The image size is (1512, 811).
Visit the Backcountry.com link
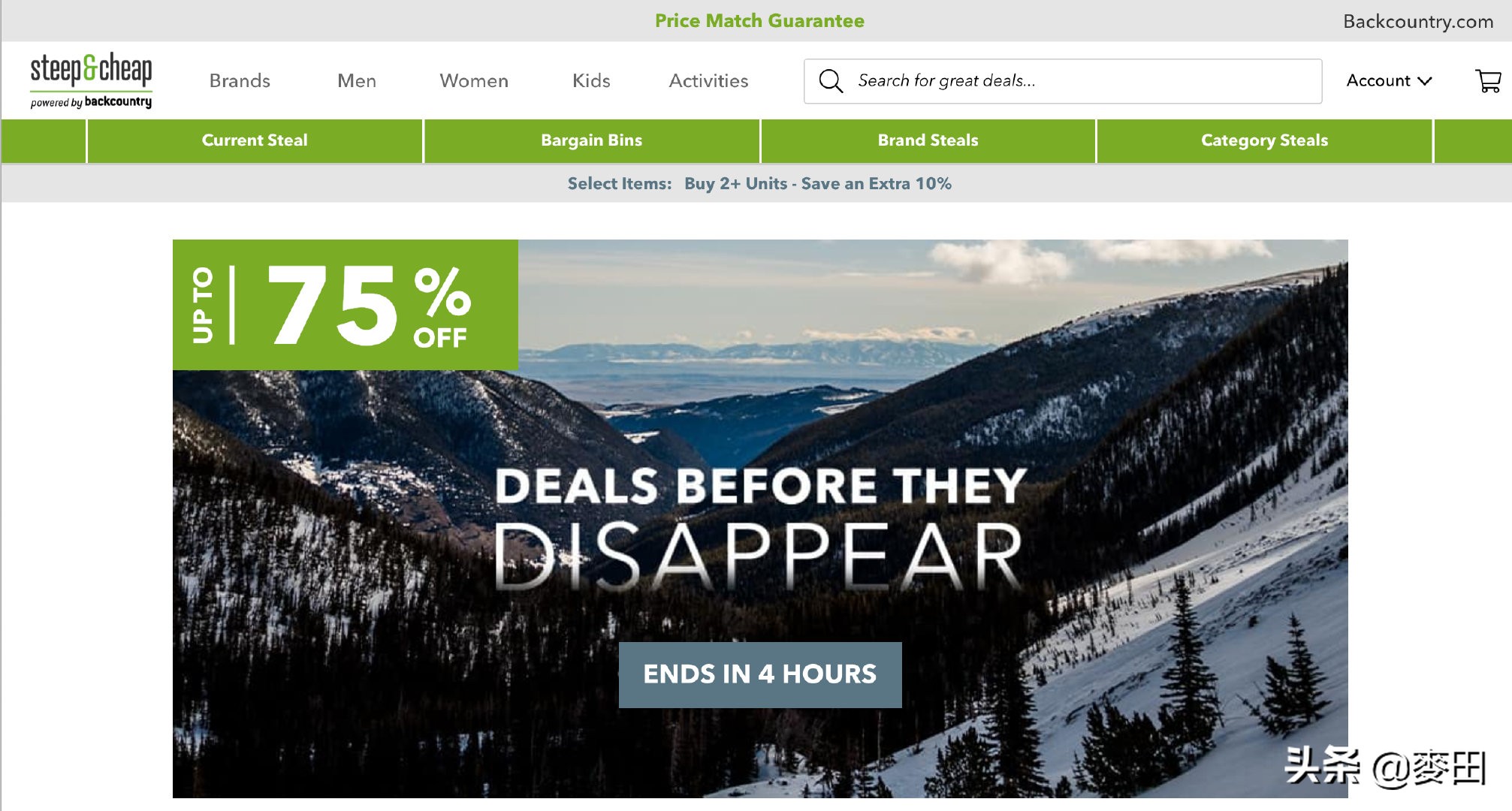point(1418,21)
